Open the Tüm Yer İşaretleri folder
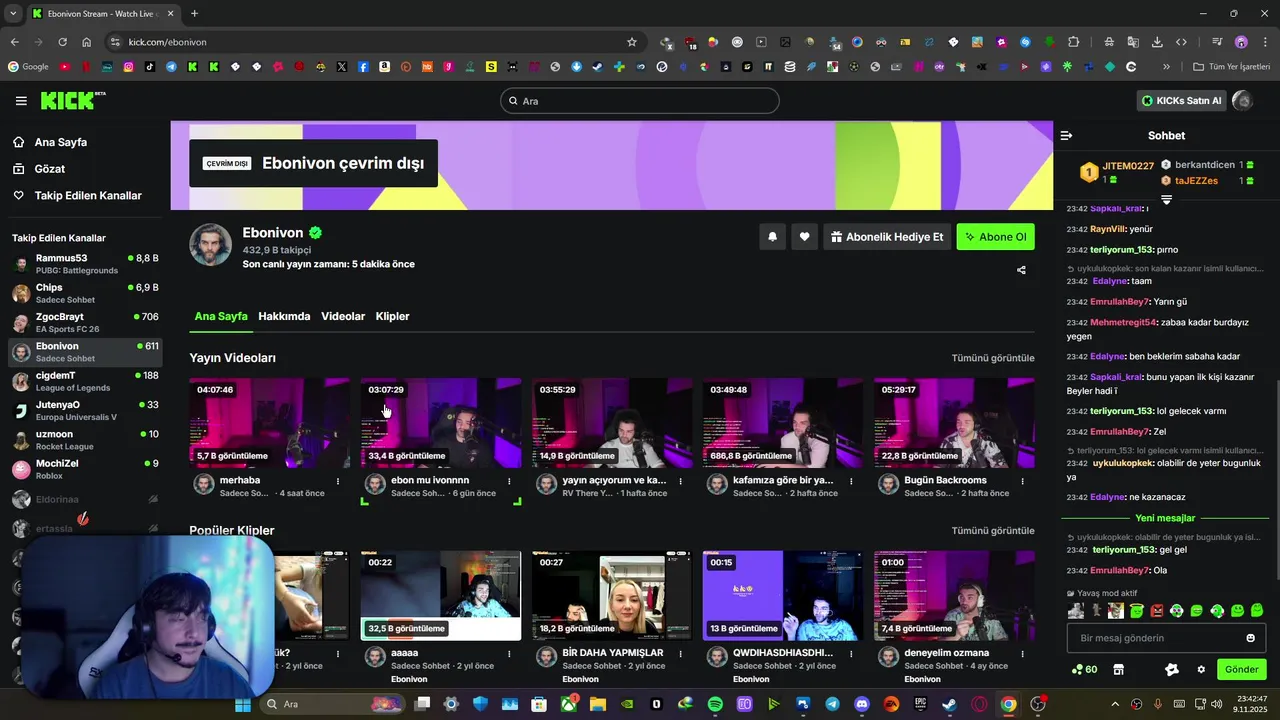 (x=1232, y=67)
